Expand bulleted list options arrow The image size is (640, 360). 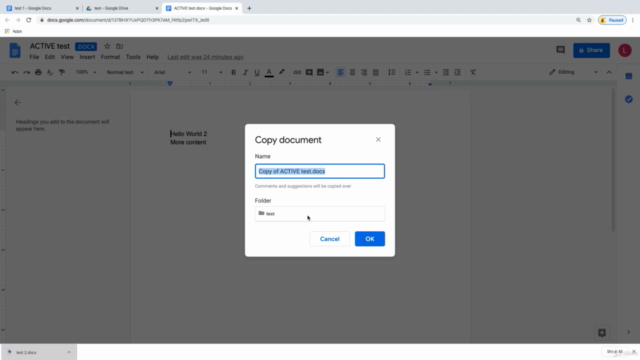(436, 73)
